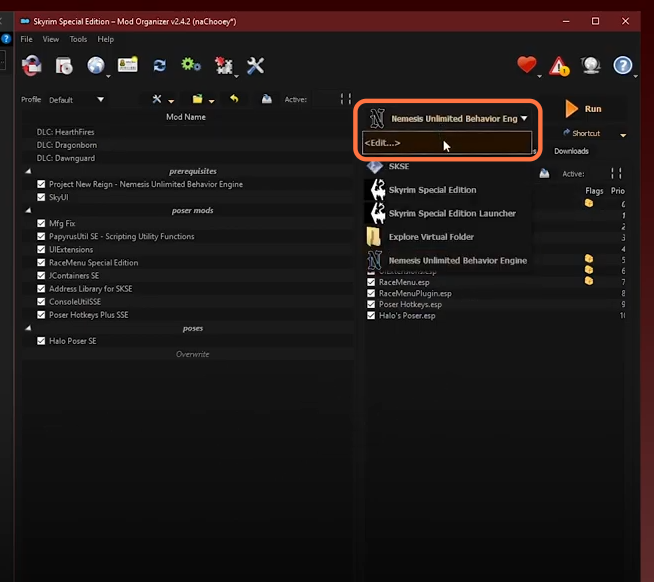Select DLC: Dragonborn row

coord(188,145)
